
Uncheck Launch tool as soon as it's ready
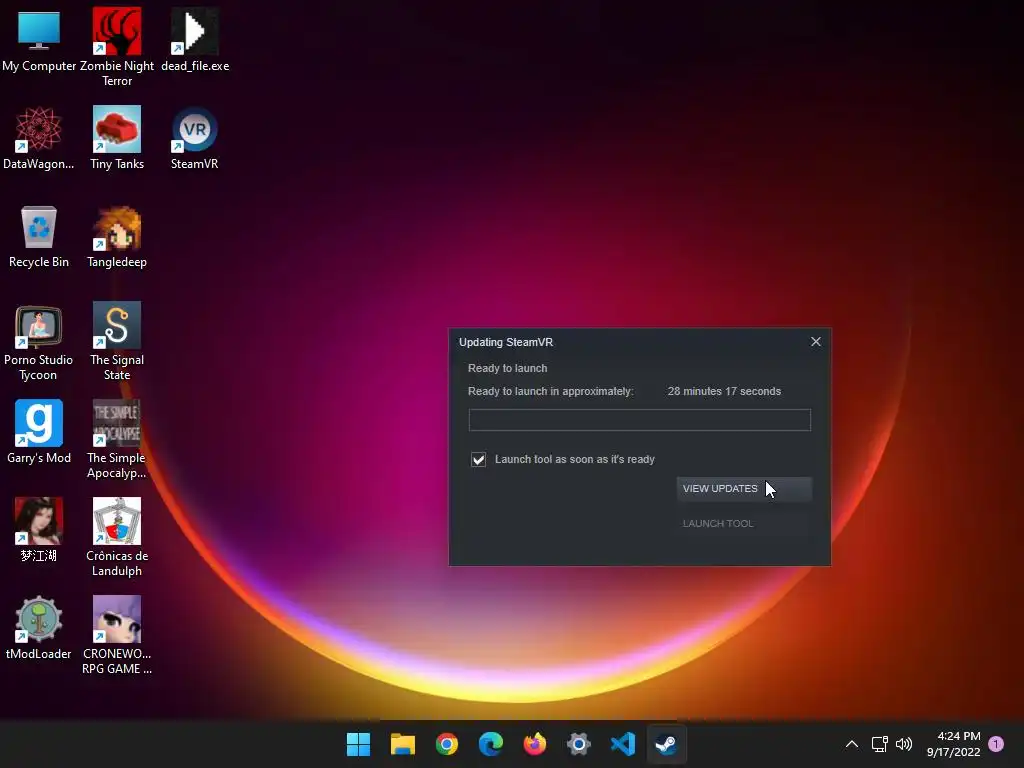(x=478, y=460)
